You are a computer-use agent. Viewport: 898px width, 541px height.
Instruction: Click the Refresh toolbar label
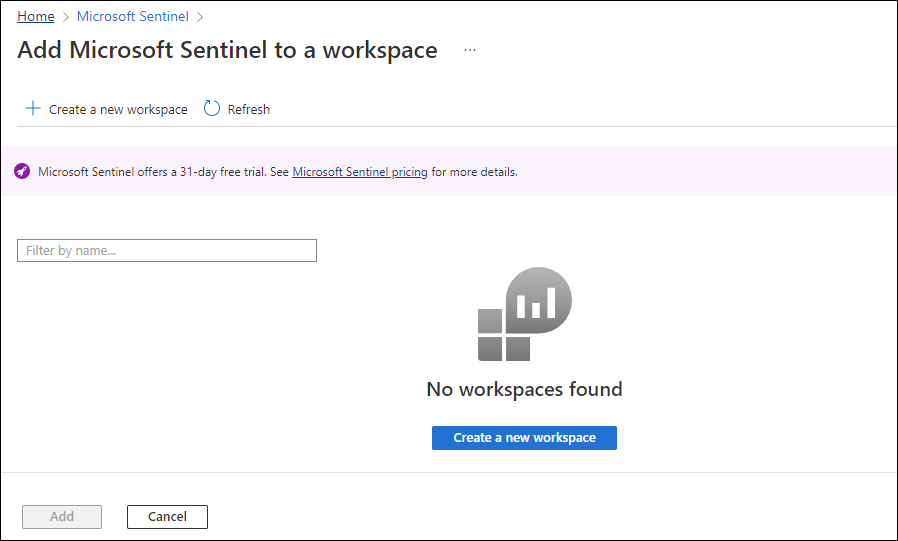pos(249,109)
